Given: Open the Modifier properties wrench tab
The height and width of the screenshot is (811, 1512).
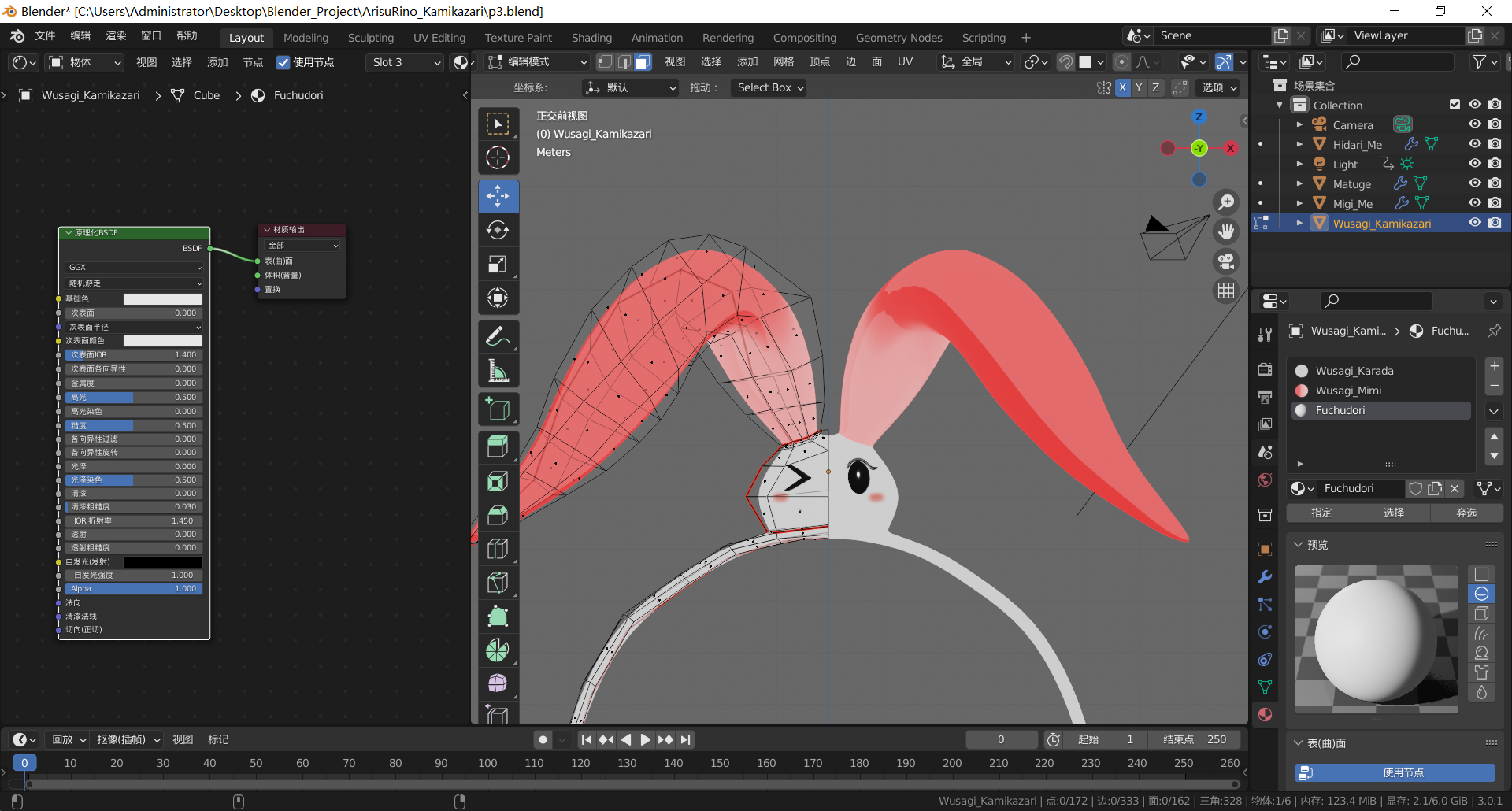Looking at the screenshot, I should pos(1265,577).
